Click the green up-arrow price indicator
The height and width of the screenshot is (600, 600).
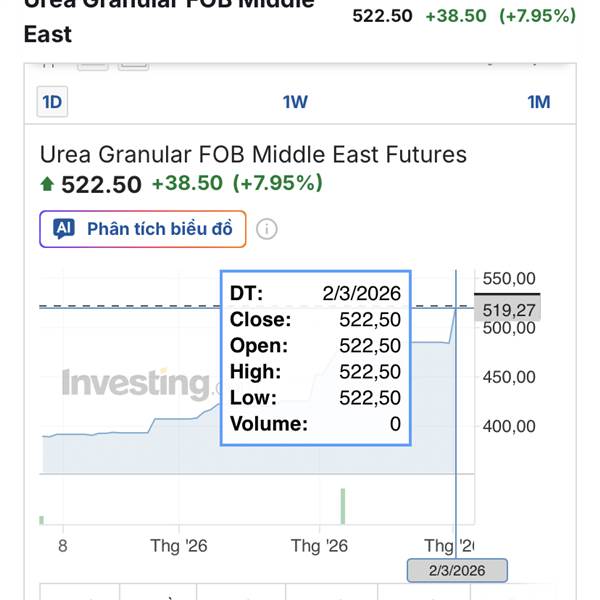tap(47, 184)
